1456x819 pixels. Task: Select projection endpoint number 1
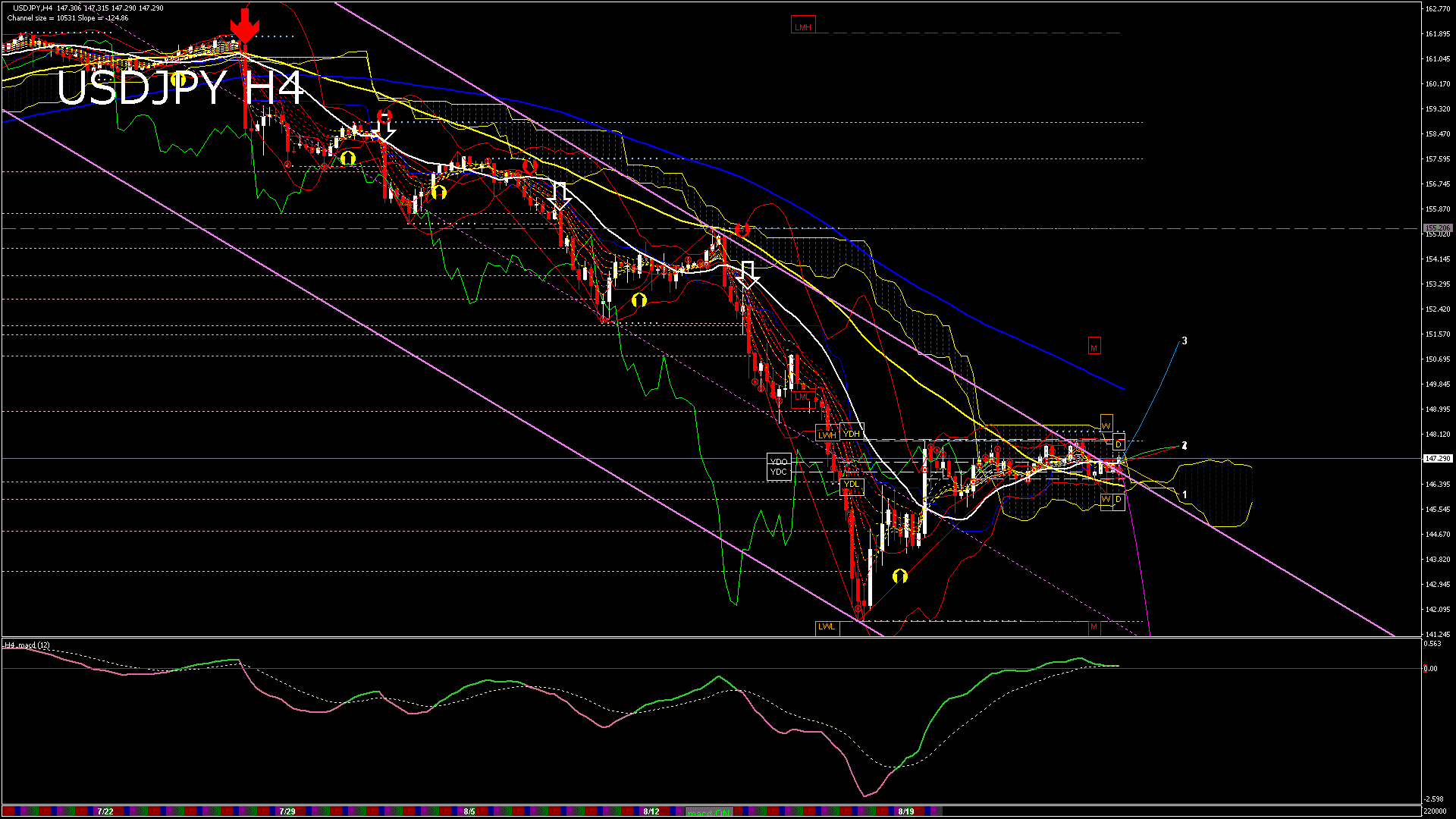(1185, 494)
